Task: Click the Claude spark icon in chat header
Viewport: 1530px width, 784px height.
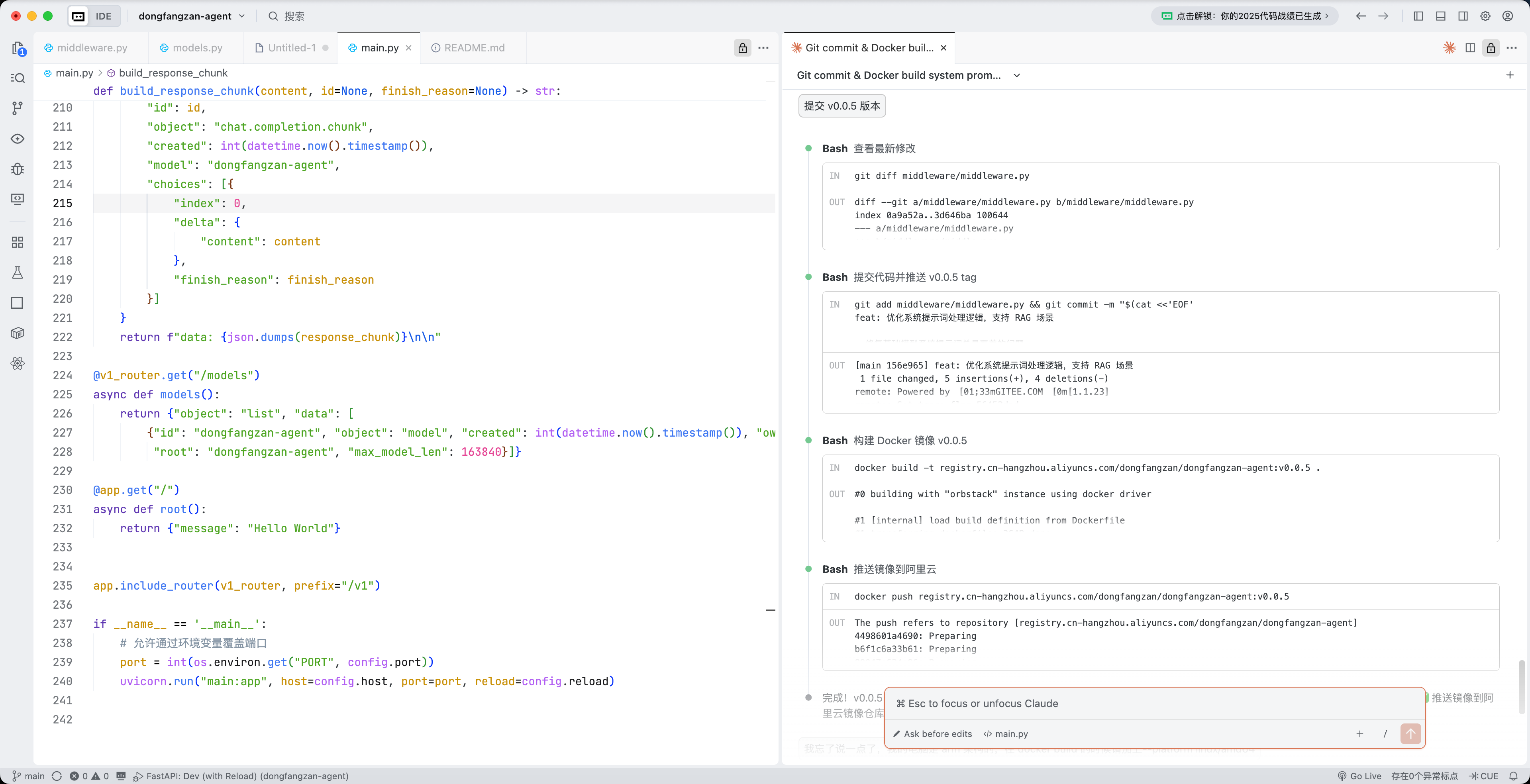Action: [1449, 47]
